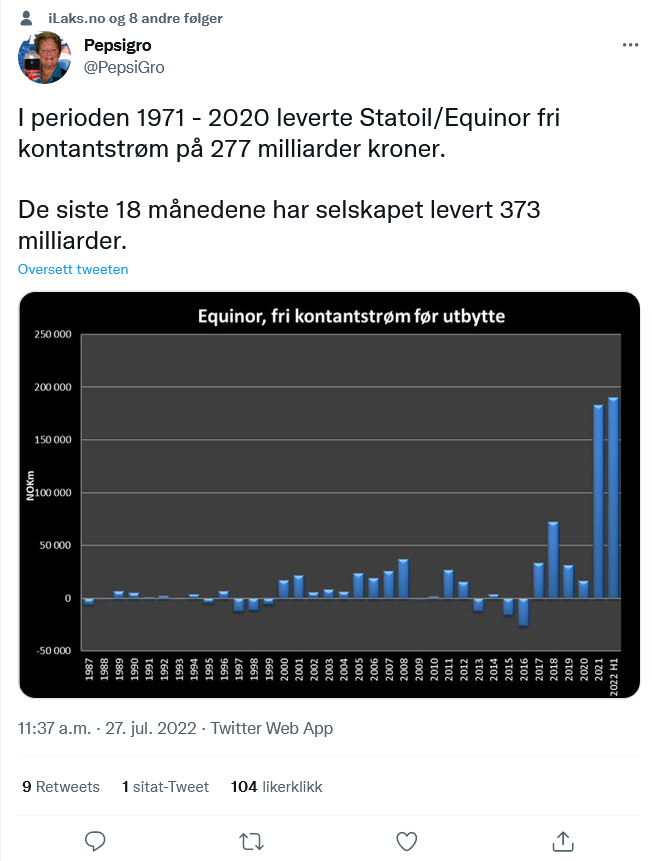Click the Pepsigro profile avatar

point(44,57)
